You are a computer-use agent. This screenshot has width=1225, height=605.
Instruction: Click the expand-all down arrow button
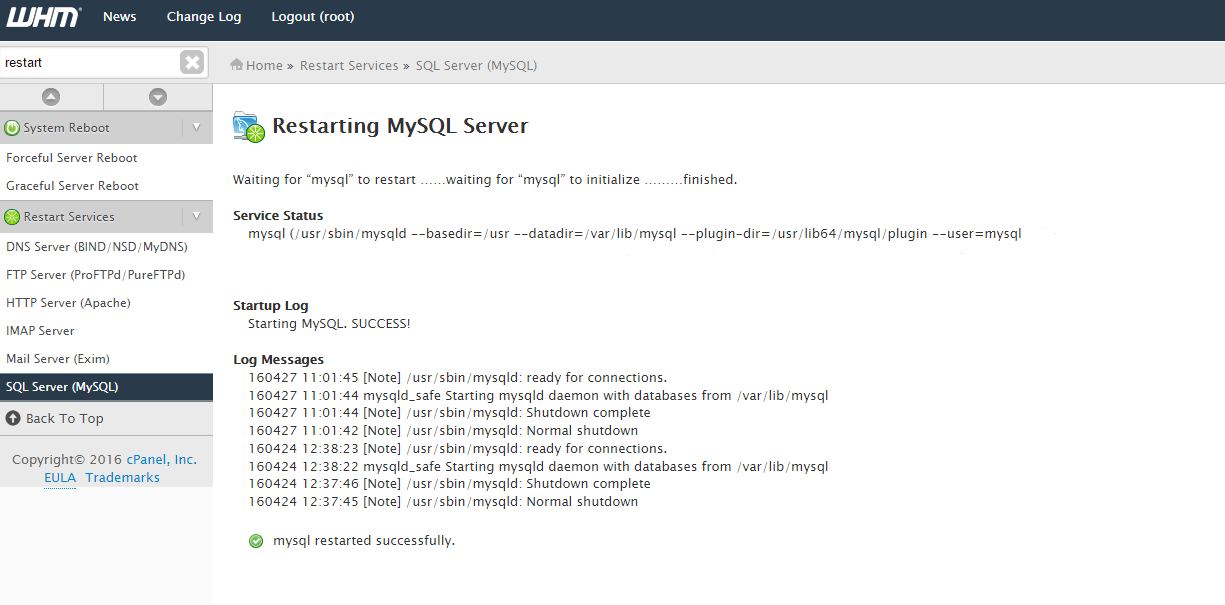click(158, 97)
